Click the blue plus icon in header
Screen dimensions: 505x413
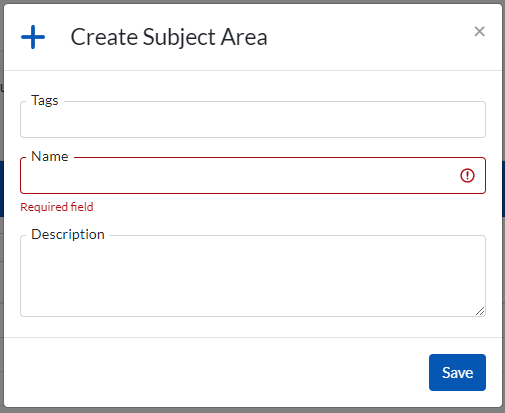click(33, 37)
